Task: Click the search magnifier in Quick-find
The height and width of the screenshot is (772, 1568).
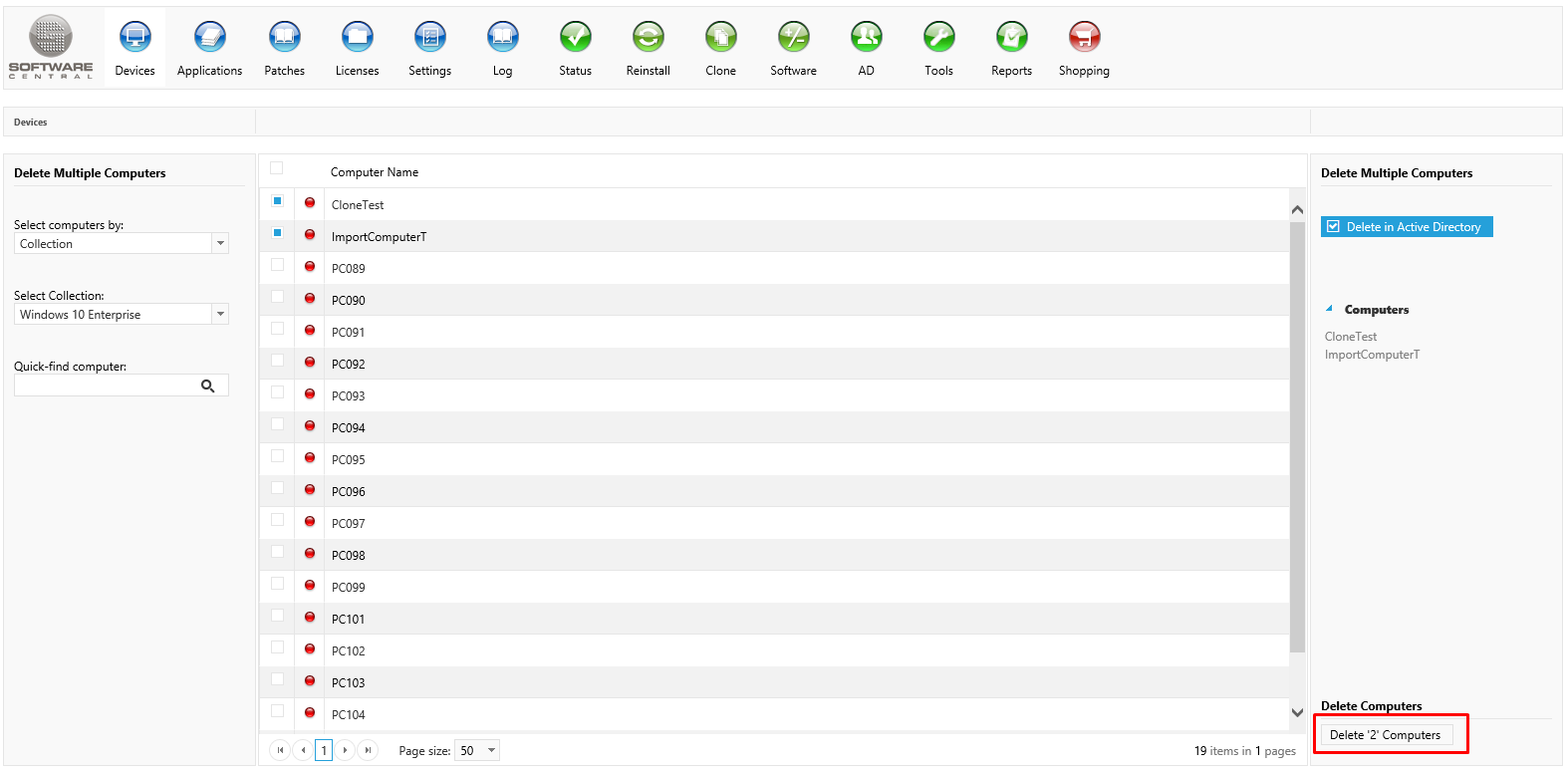Action: 208,386
